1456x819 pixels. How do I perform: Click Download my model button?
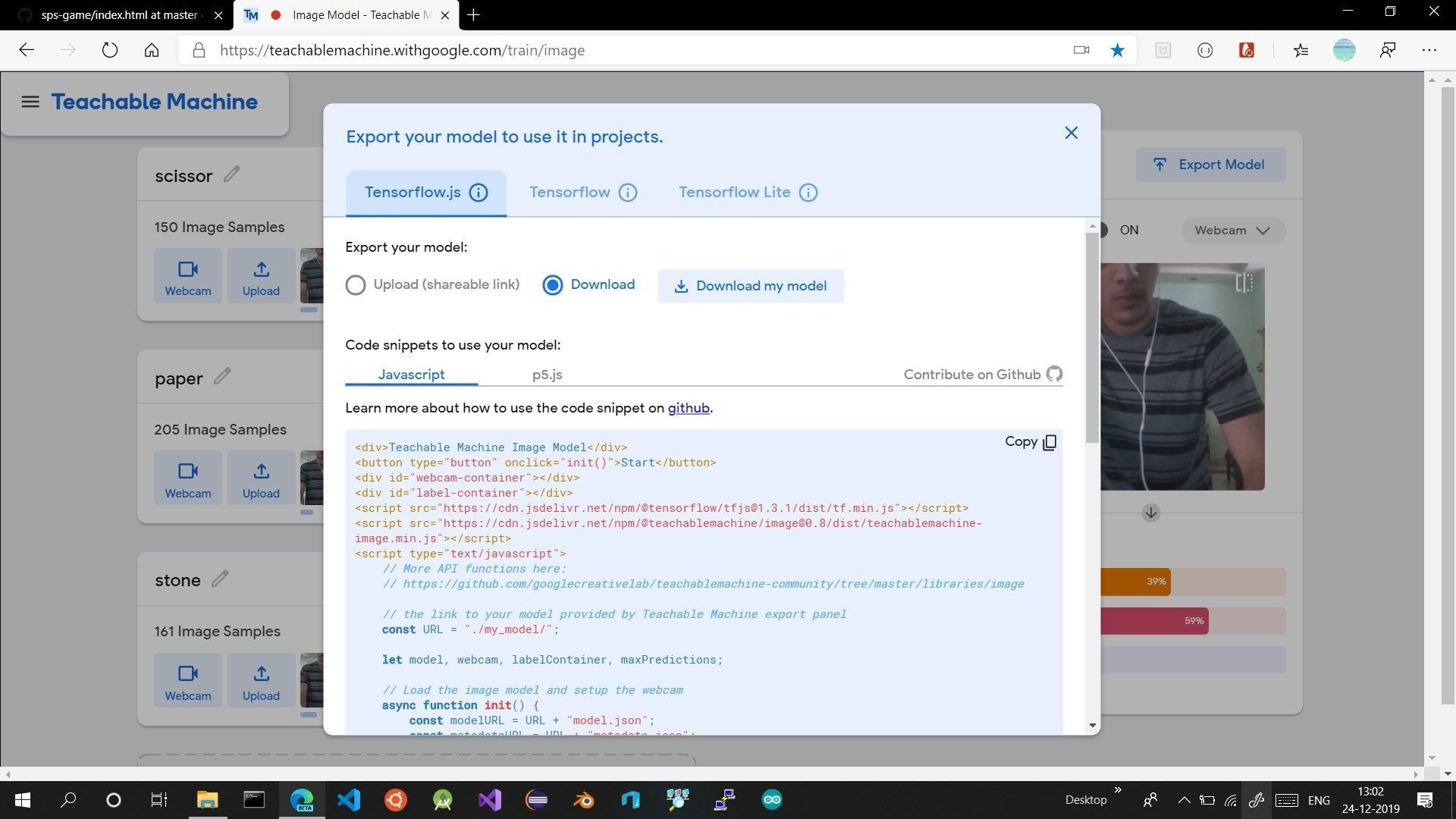coord(750,286)
